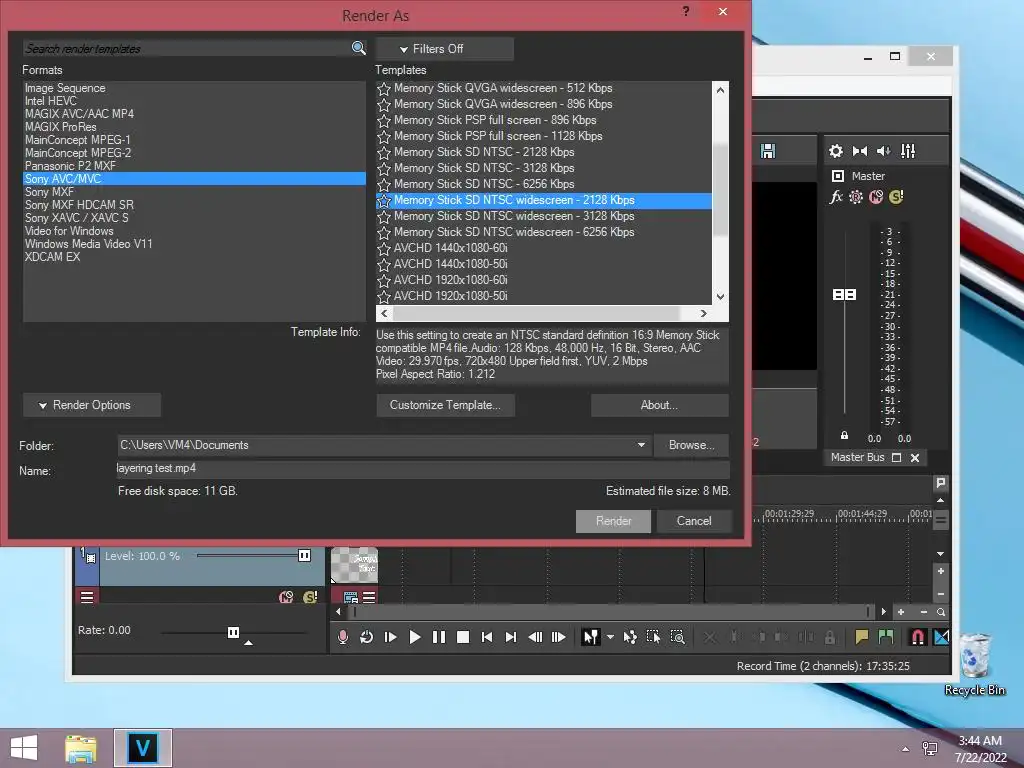Viewport: 1024px width, 768px height.
Task: Toggle the dim output speaker icon
Action: pos(884,152)
